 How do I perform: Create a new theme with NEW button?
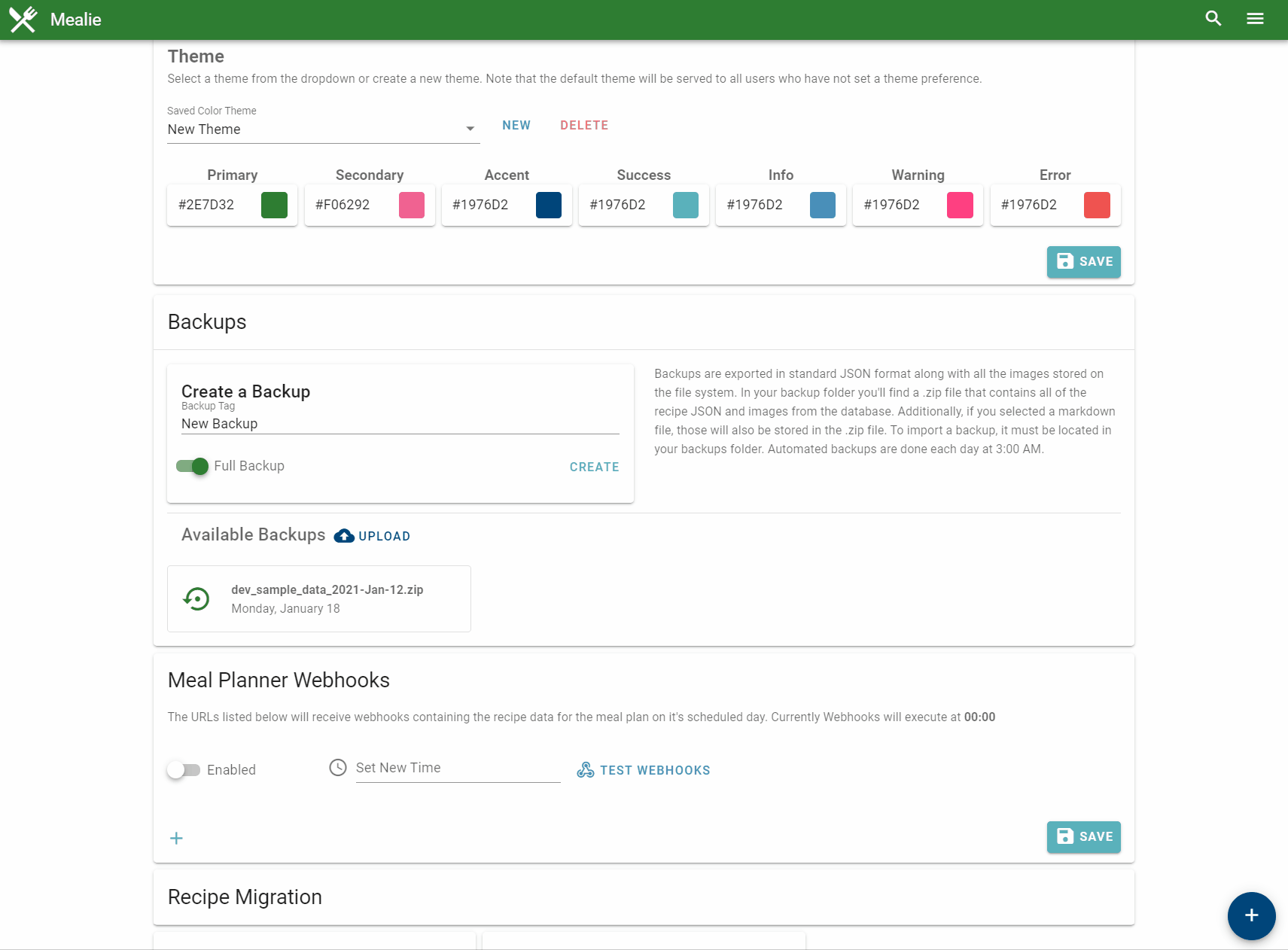click(x=516, y=126)
